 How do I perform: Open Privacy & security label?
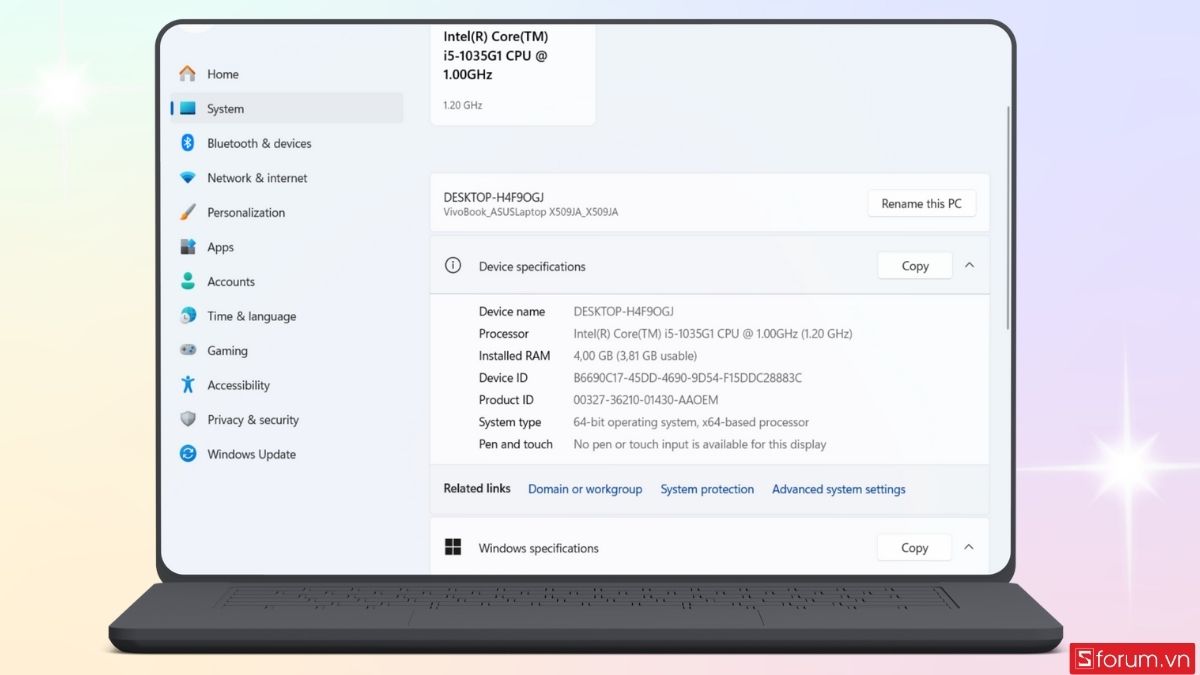click(x=253, y=420)
